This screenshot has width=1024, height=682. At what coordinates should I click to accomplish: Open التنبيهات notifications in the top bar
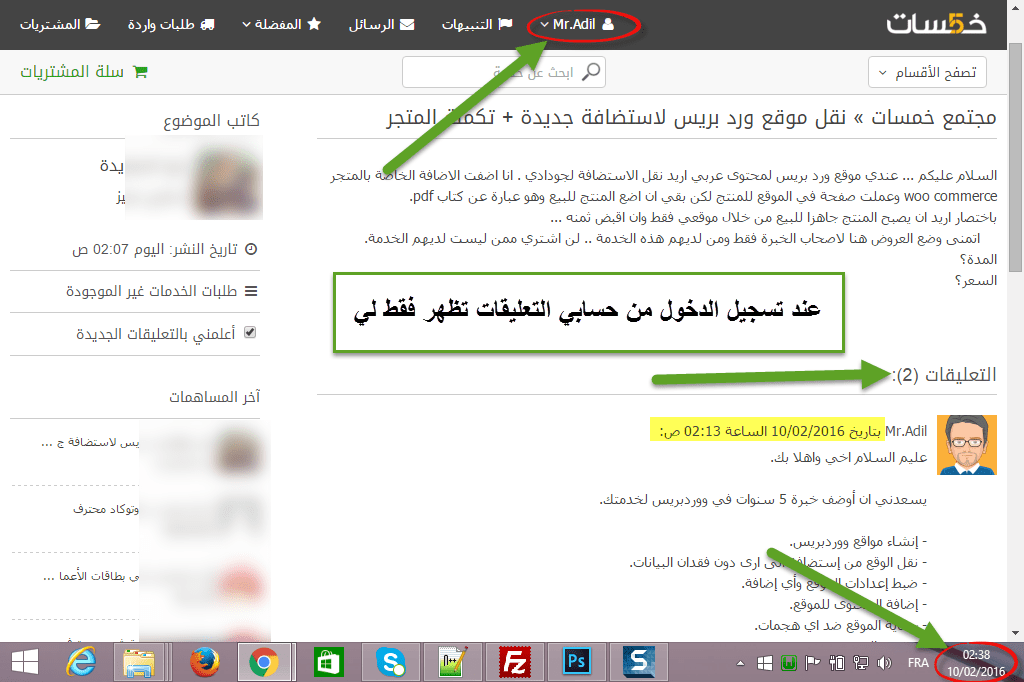click(x=479, y=23)
